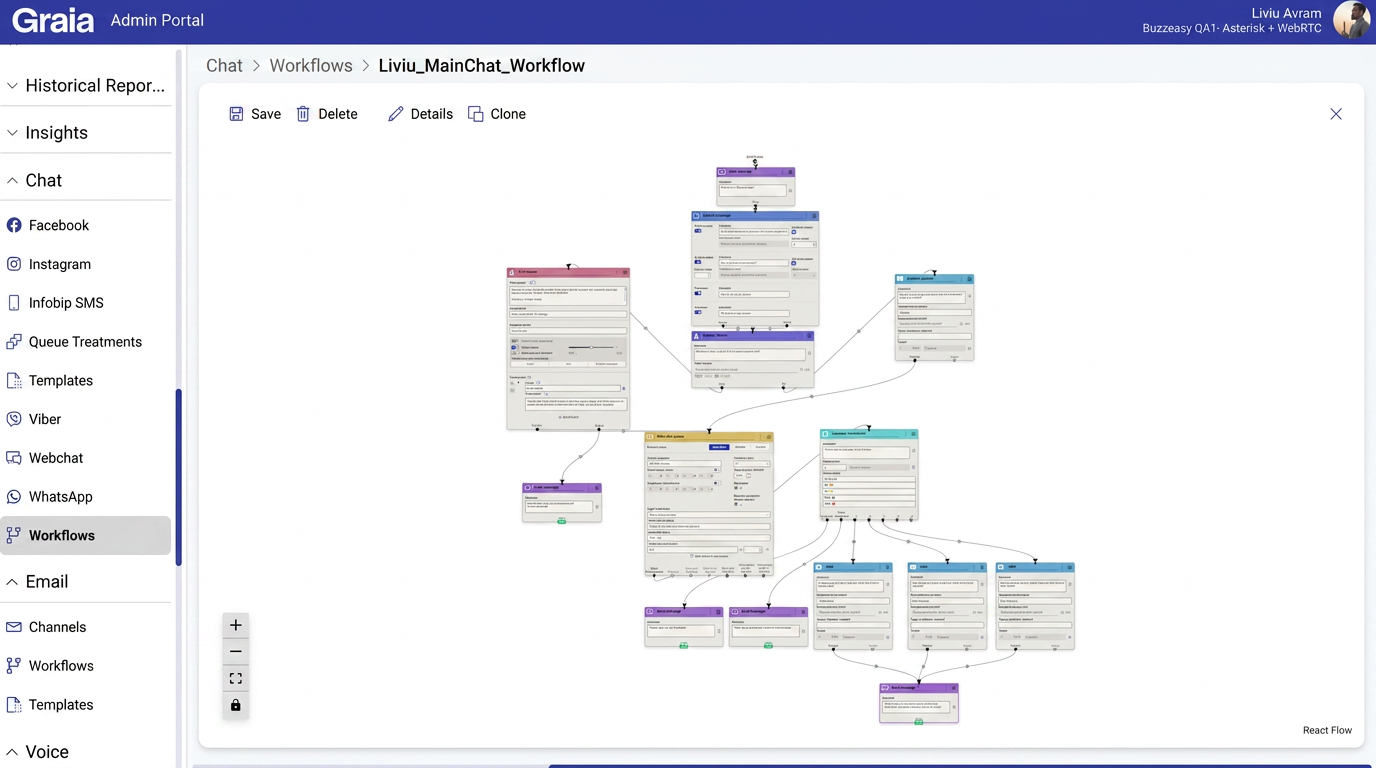Fit the workflow to view

(x=236, y=678)
